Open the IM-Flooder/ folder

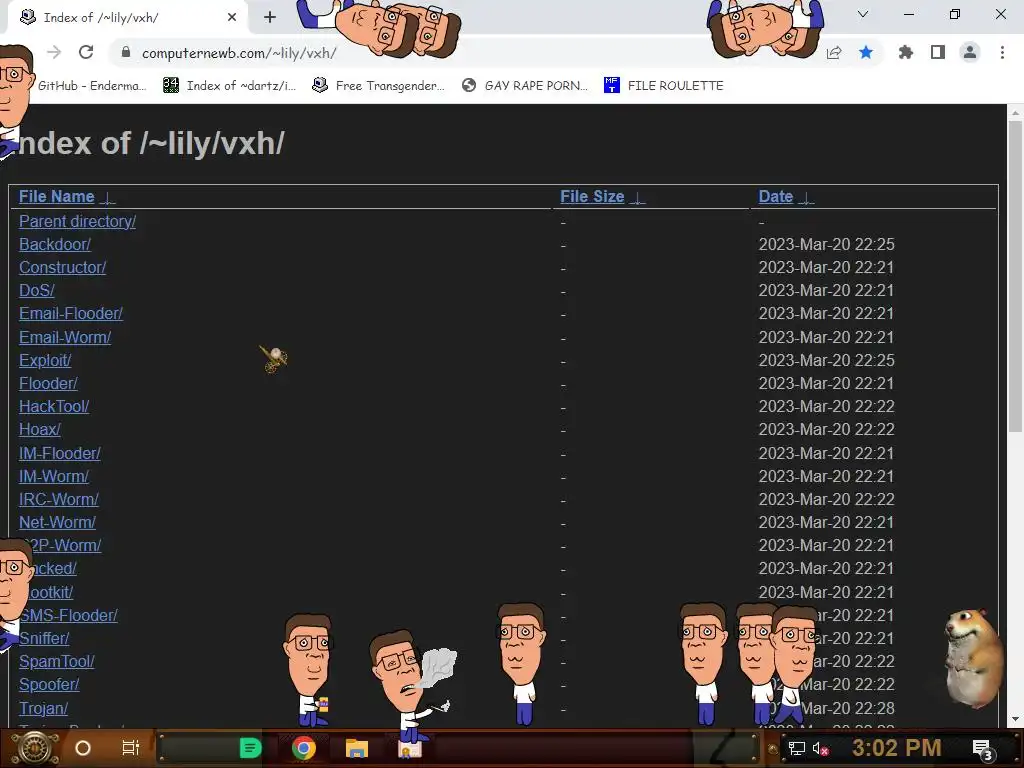coord(60,453)
